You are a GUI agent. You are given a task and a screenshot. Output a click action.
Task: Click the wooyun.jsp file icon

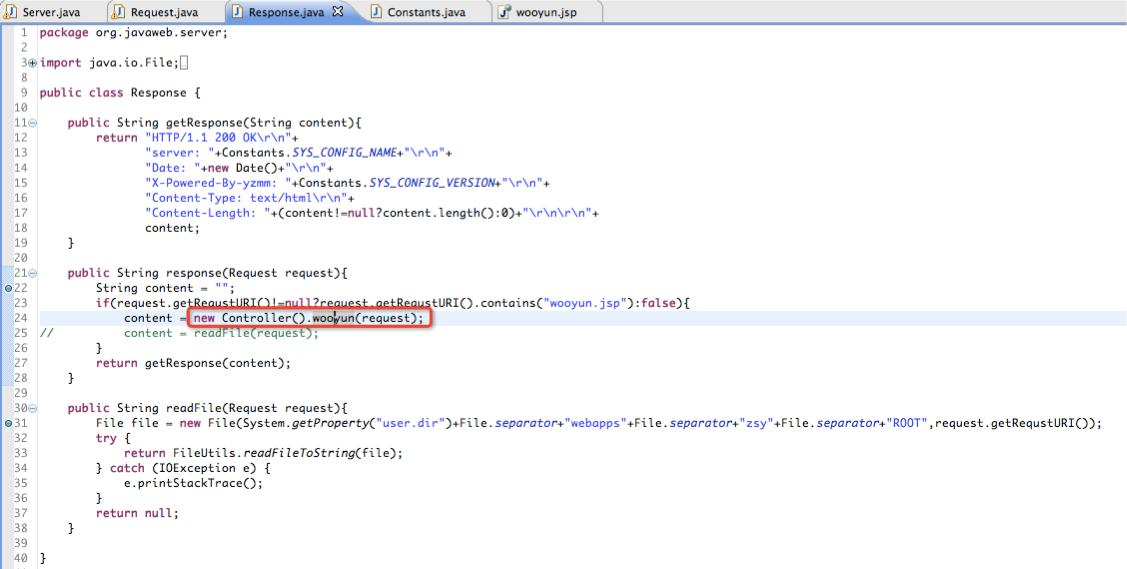(x=505, y=11)
